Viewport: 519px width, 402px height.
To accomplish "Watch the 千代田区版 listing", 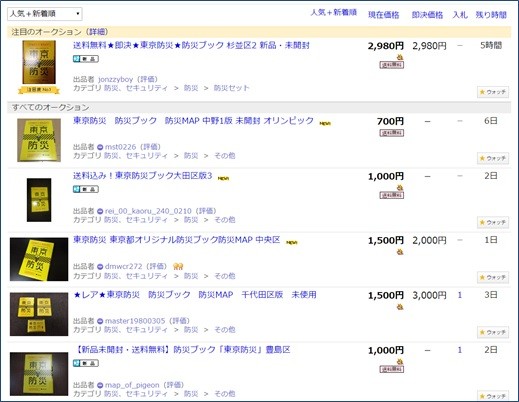I will coord(493,332).
